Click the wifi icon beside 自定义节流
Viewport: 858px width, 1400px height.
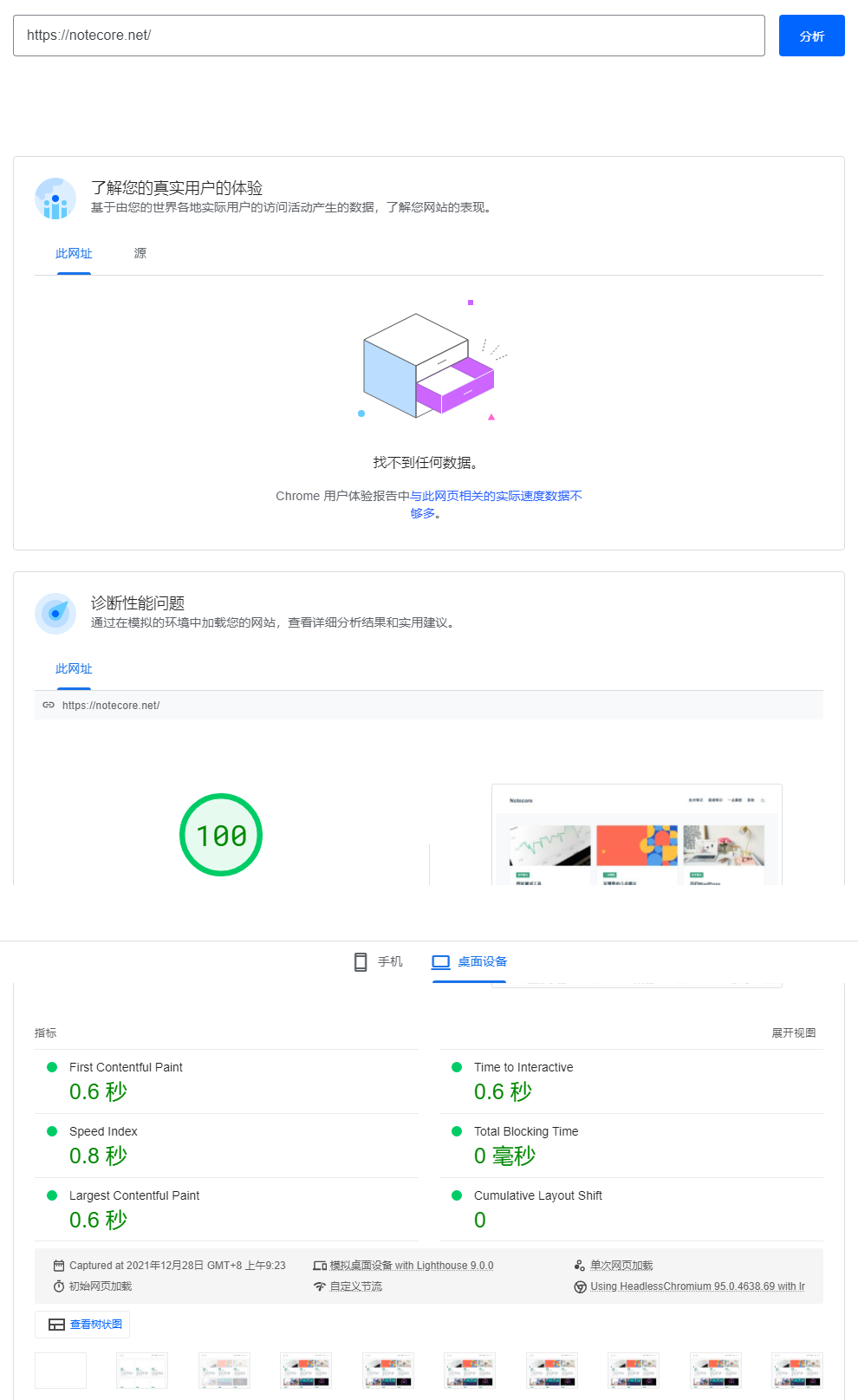(320, 1286)
